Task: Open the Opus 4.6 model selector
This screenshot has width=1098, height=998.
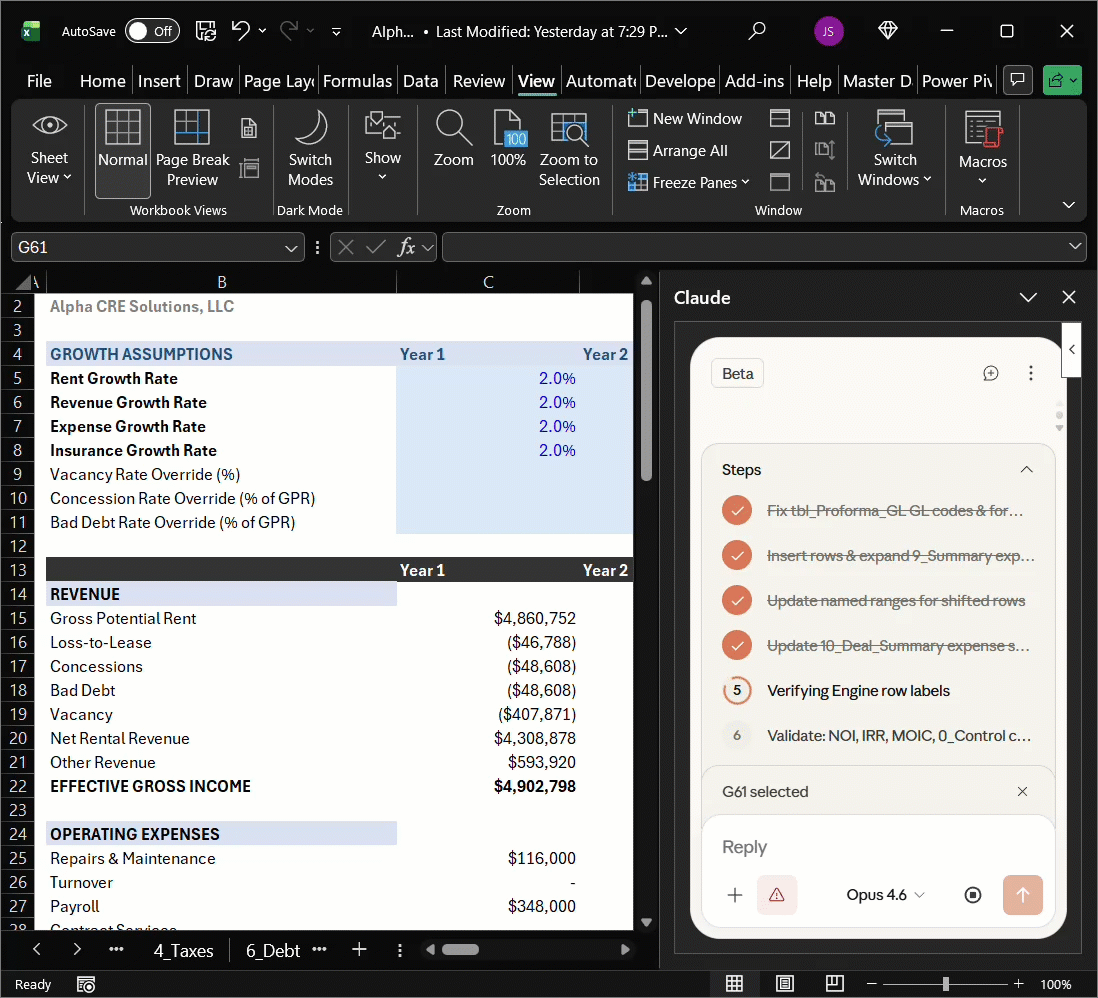Action: (884, 894)
